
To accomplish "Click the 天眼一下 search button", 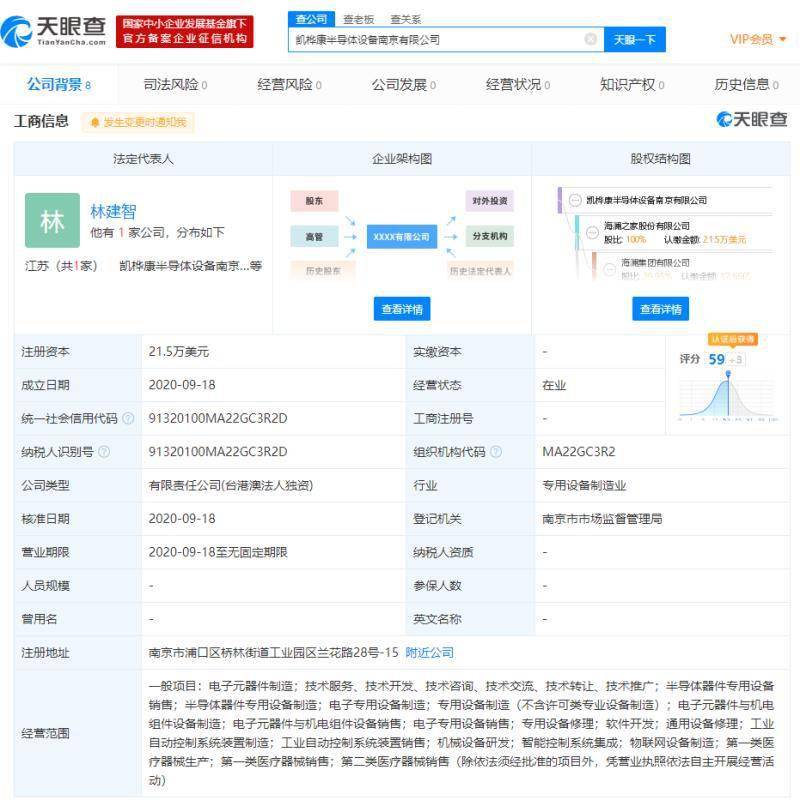I will pyautogui.click(x=635, y=39).
